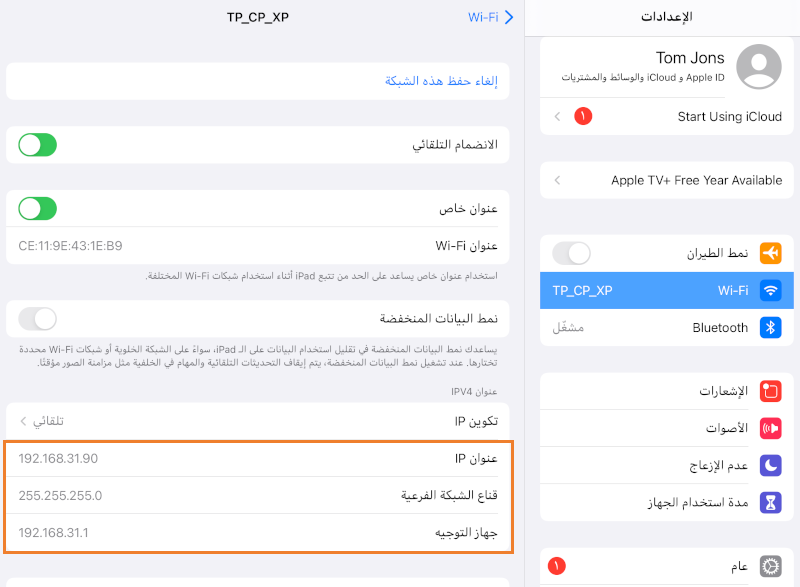The image size is (800, 587).
Task: Tap the blue Wi-Fi icon
Action: (x=770, y=290)
